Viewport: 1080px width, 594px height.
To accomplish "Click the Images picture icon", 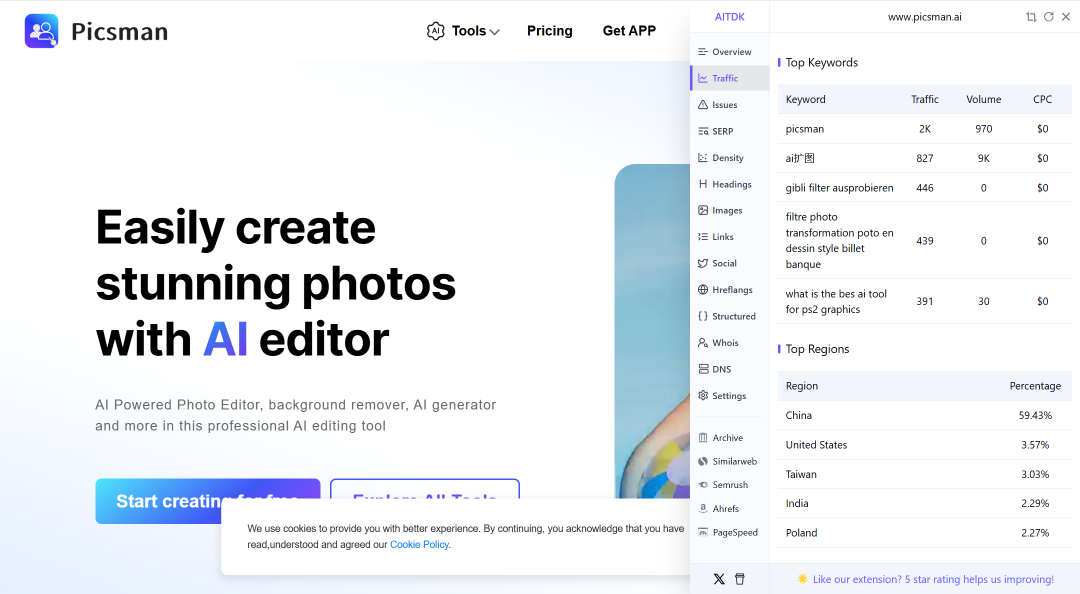I will click(x=703, y=210).
